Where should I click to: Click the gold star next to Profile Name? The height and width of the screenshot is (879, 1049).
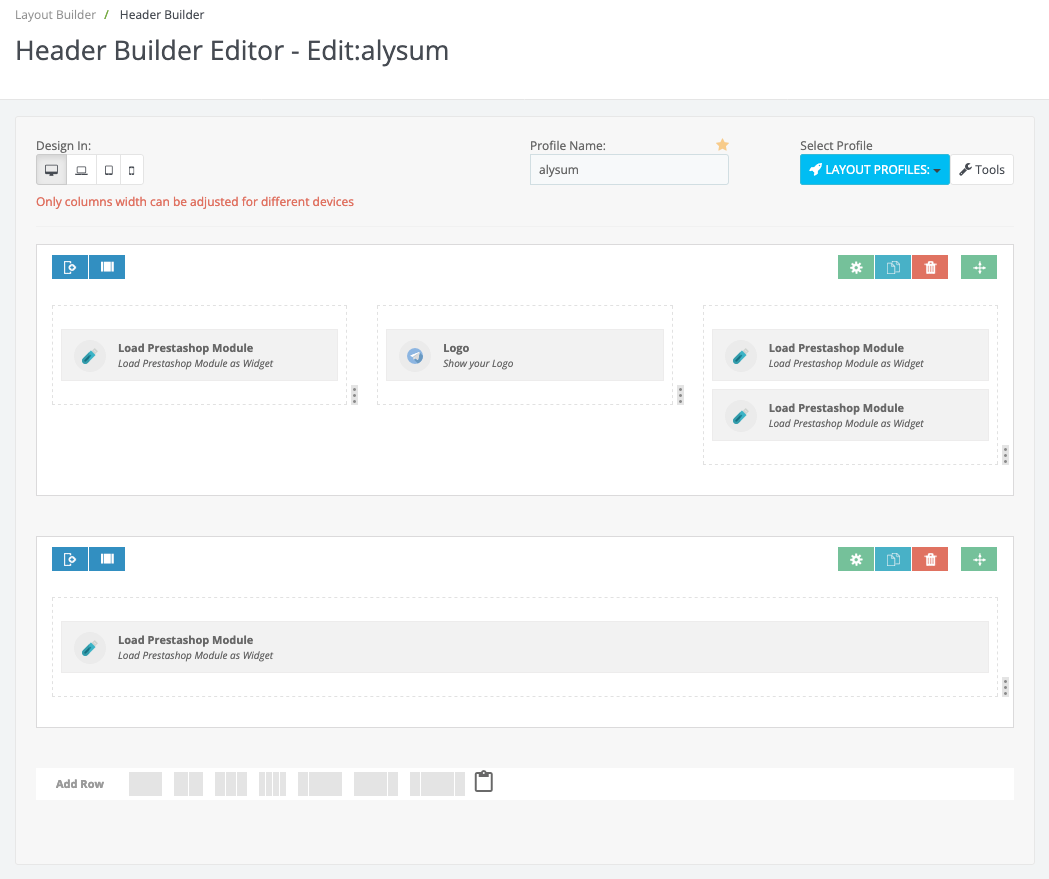pyautogui.click(x=722, y=144)
